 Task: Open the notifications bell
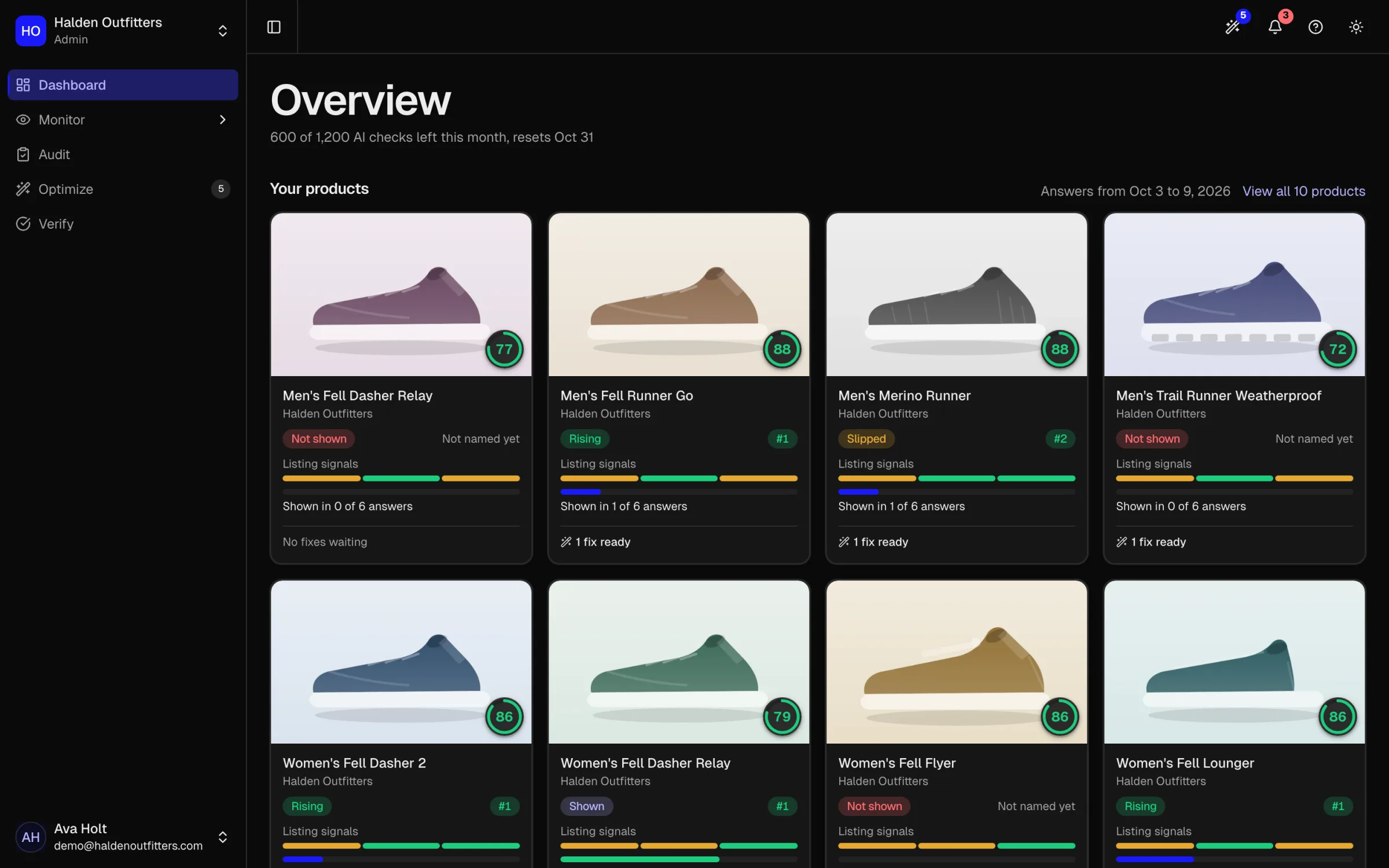pyautogui.click(x=1275, y=27)
